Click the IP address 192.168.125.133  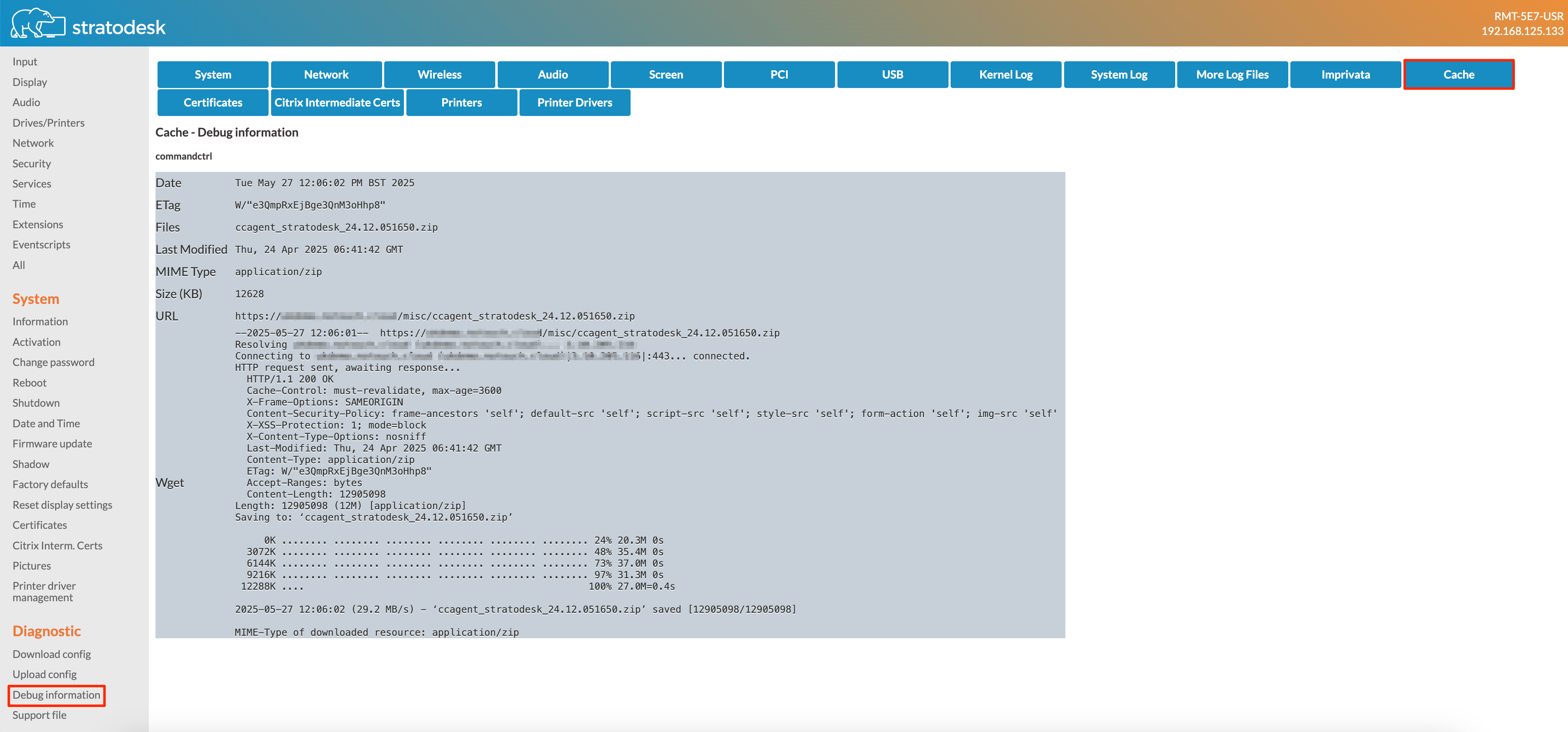(x=1522, y=31)
